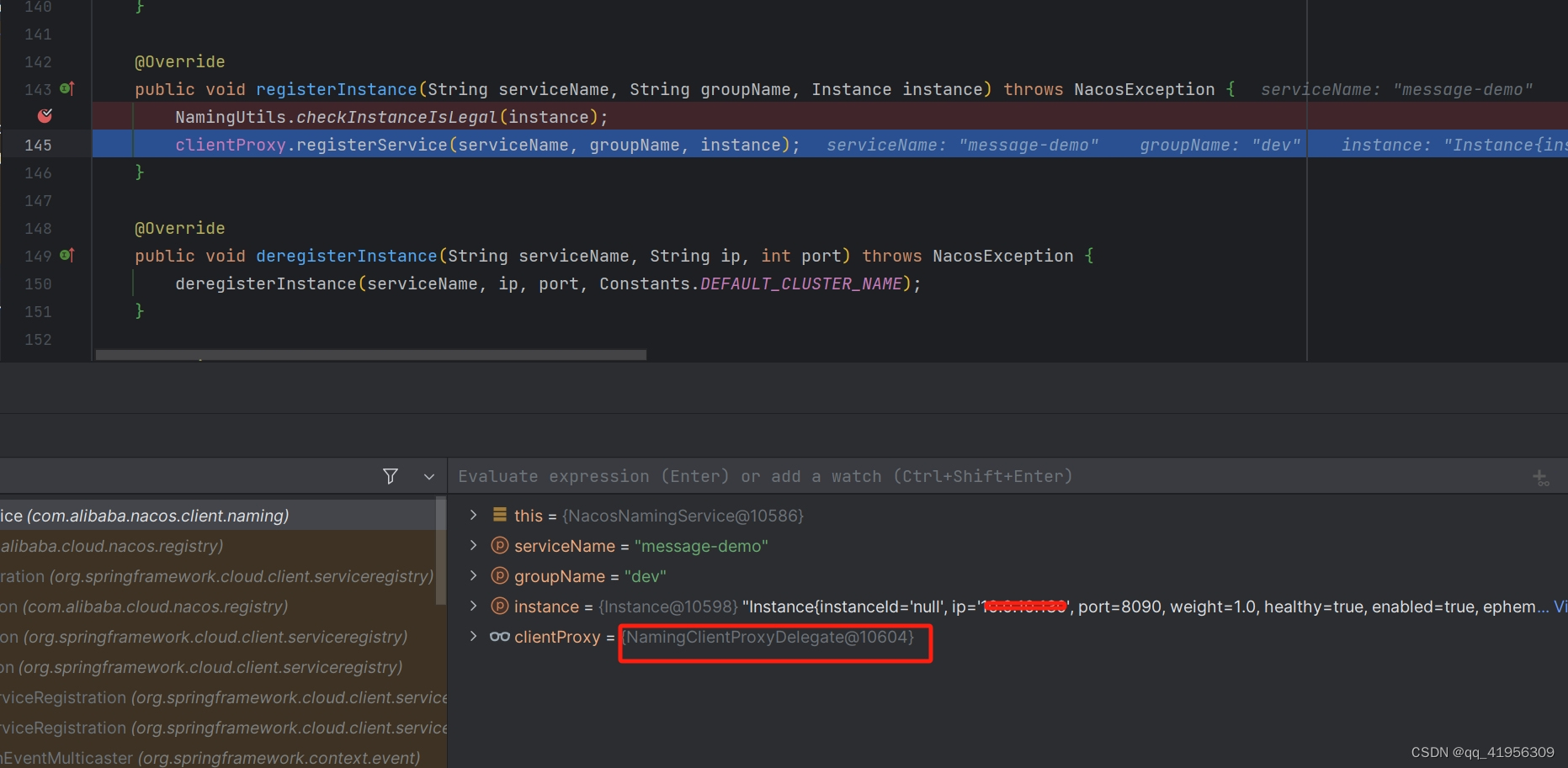
Task: Click the @Override annotation on line 142
Action: pos(179,61)
